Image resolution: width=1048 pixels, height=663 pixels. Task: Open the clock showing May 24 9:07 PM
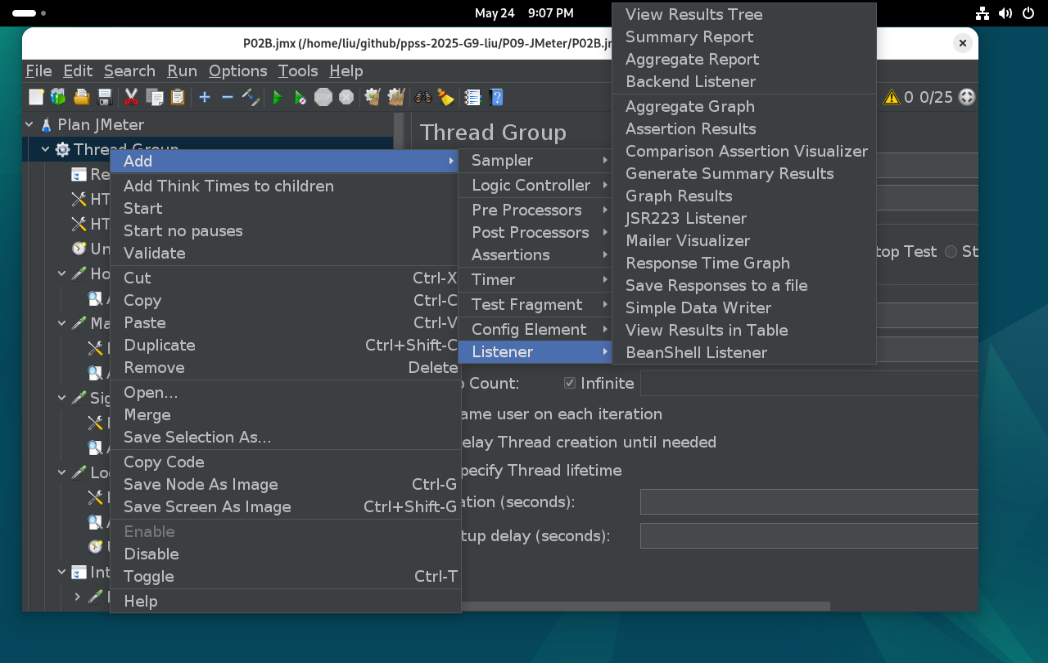click(x=524, y=13)
